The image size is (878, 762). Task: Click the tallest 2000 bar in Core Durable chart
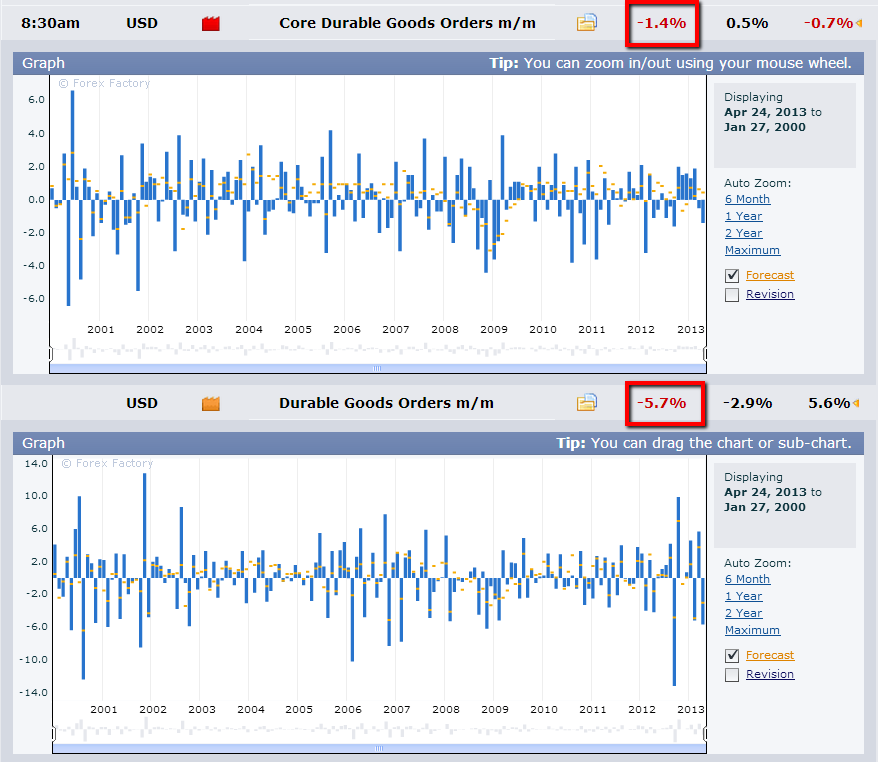pyautogui.click(x=72, y=145)
